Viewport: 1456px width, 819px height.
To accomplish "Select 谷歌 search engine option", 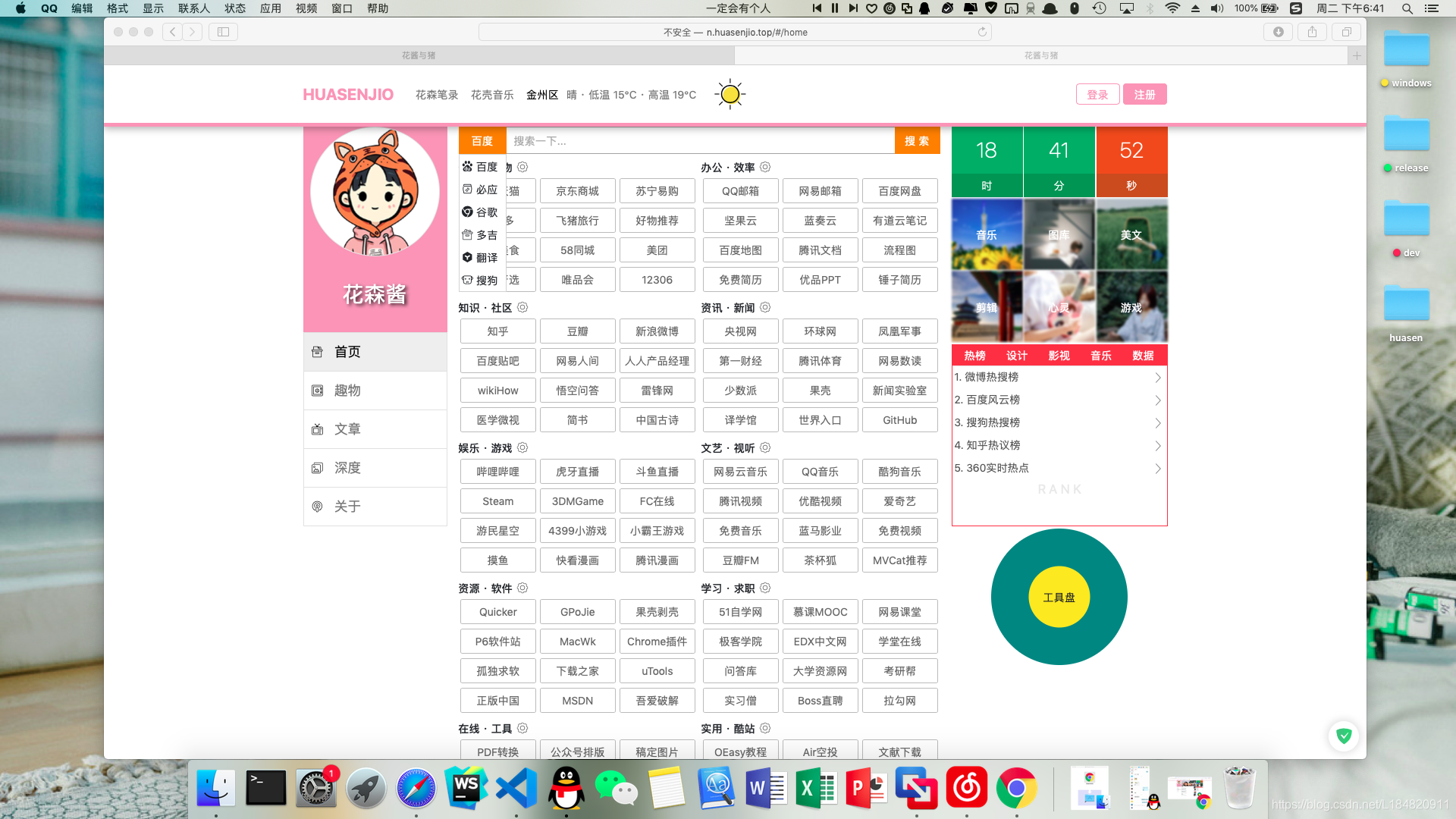I will coord(481,212).
